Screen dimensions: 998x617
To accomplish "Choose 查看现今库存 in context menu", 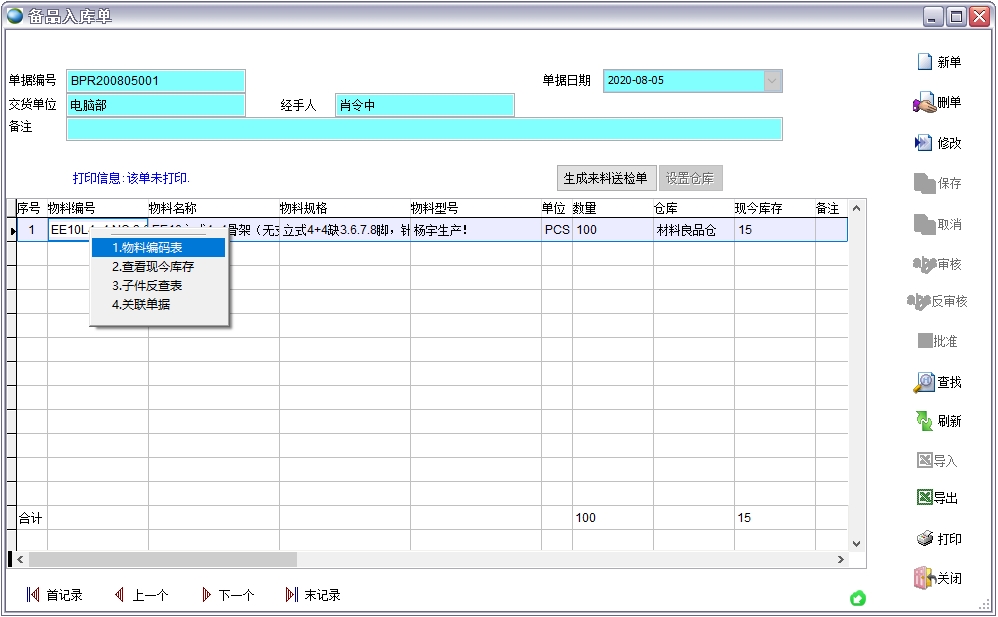I will click(x=153, y=267).
